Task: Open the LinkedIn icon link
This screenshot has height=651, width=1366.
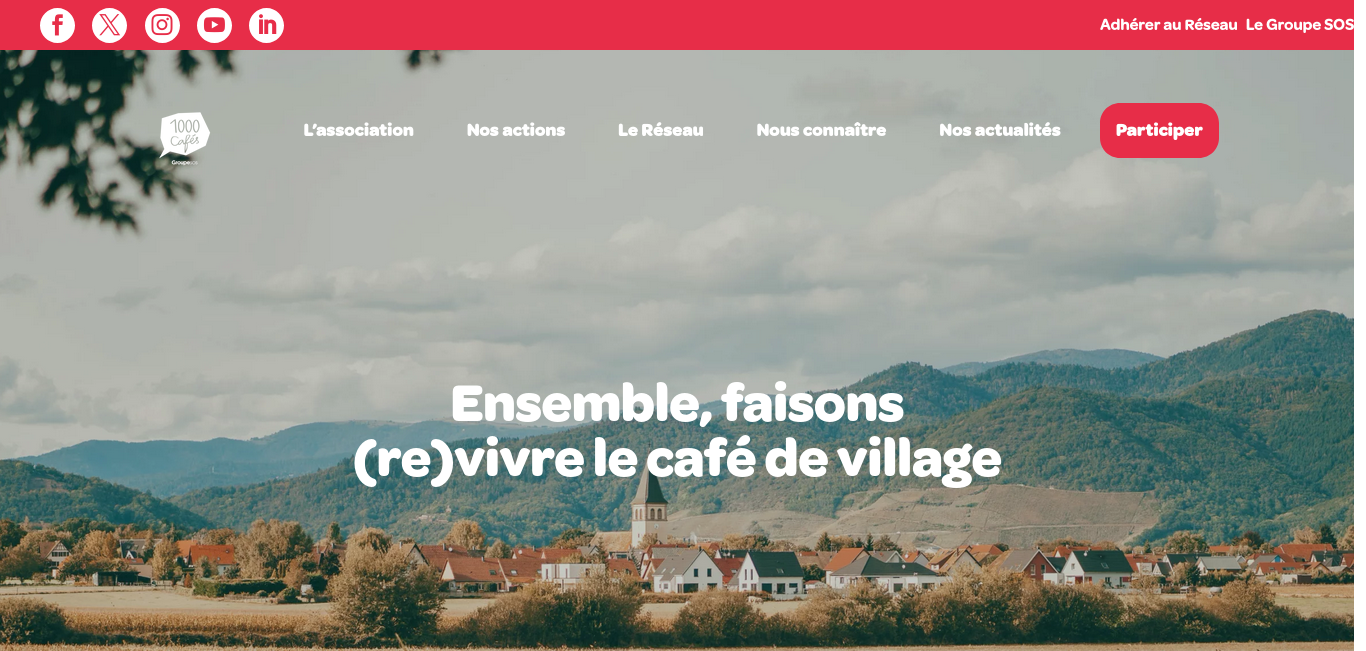Action: pyautogui.click(x=267, y=25)
